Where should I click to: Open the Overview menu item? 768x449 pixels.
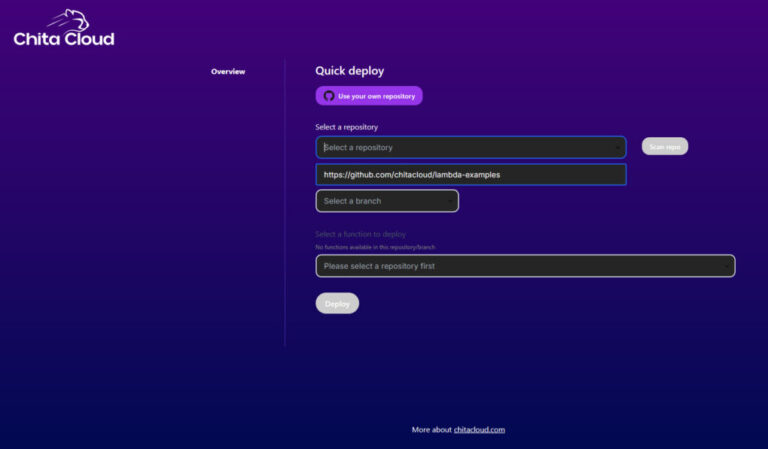tap(228, 71)
